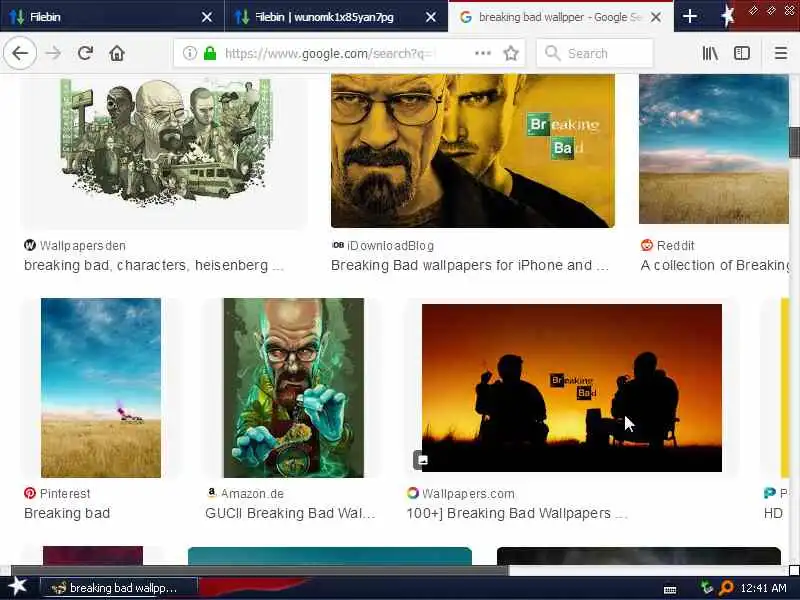Toggle the sidebar view icon
800x600 pixels.
741,53
